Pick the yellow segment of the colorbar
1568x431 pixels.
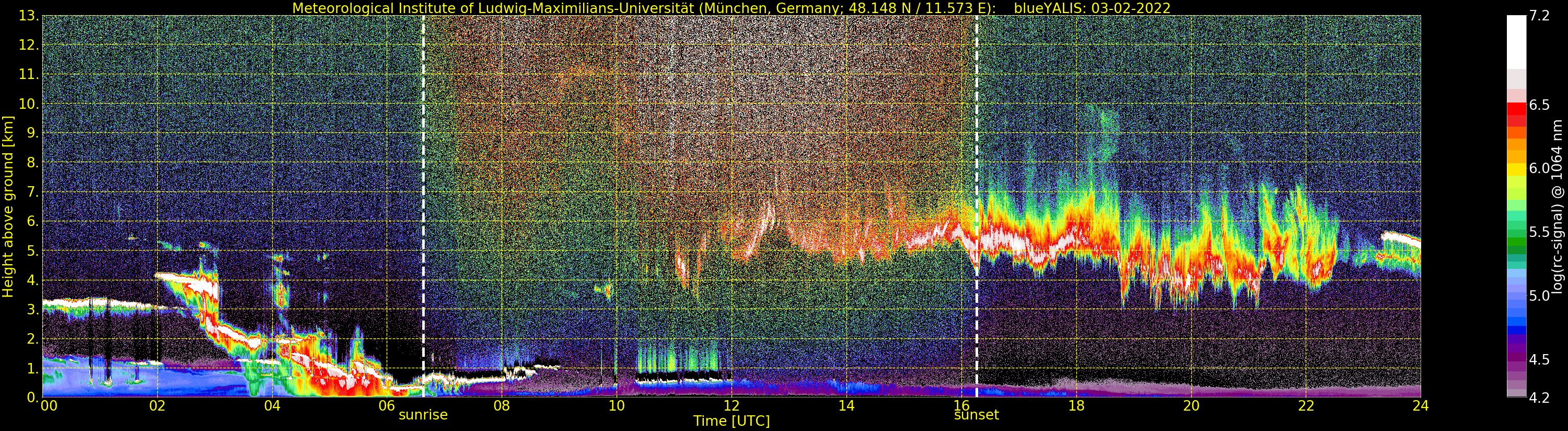click(x=1516, y=169)
